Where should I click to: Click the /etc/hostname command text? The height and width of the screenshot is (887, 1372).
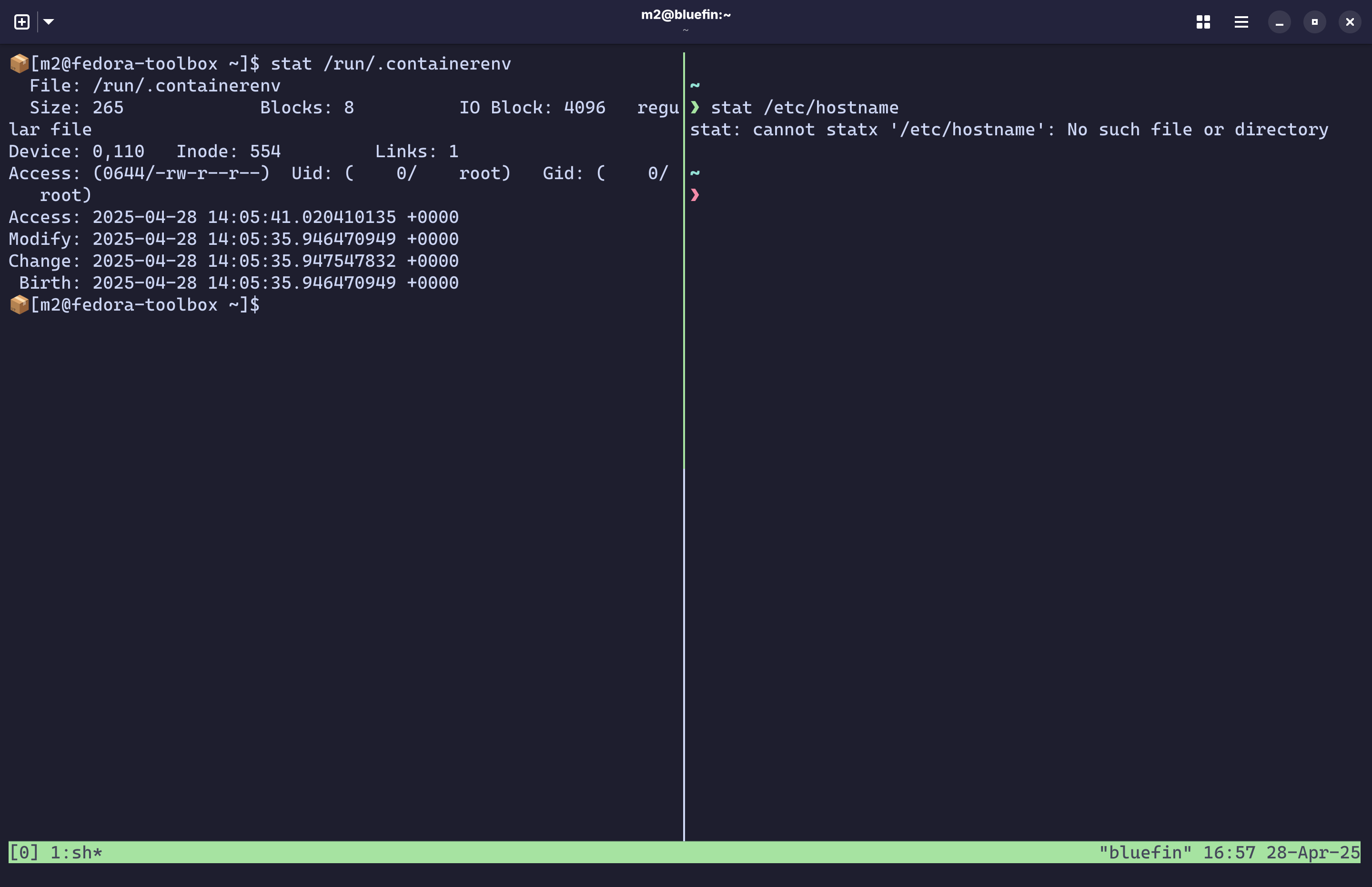[830, 108]
